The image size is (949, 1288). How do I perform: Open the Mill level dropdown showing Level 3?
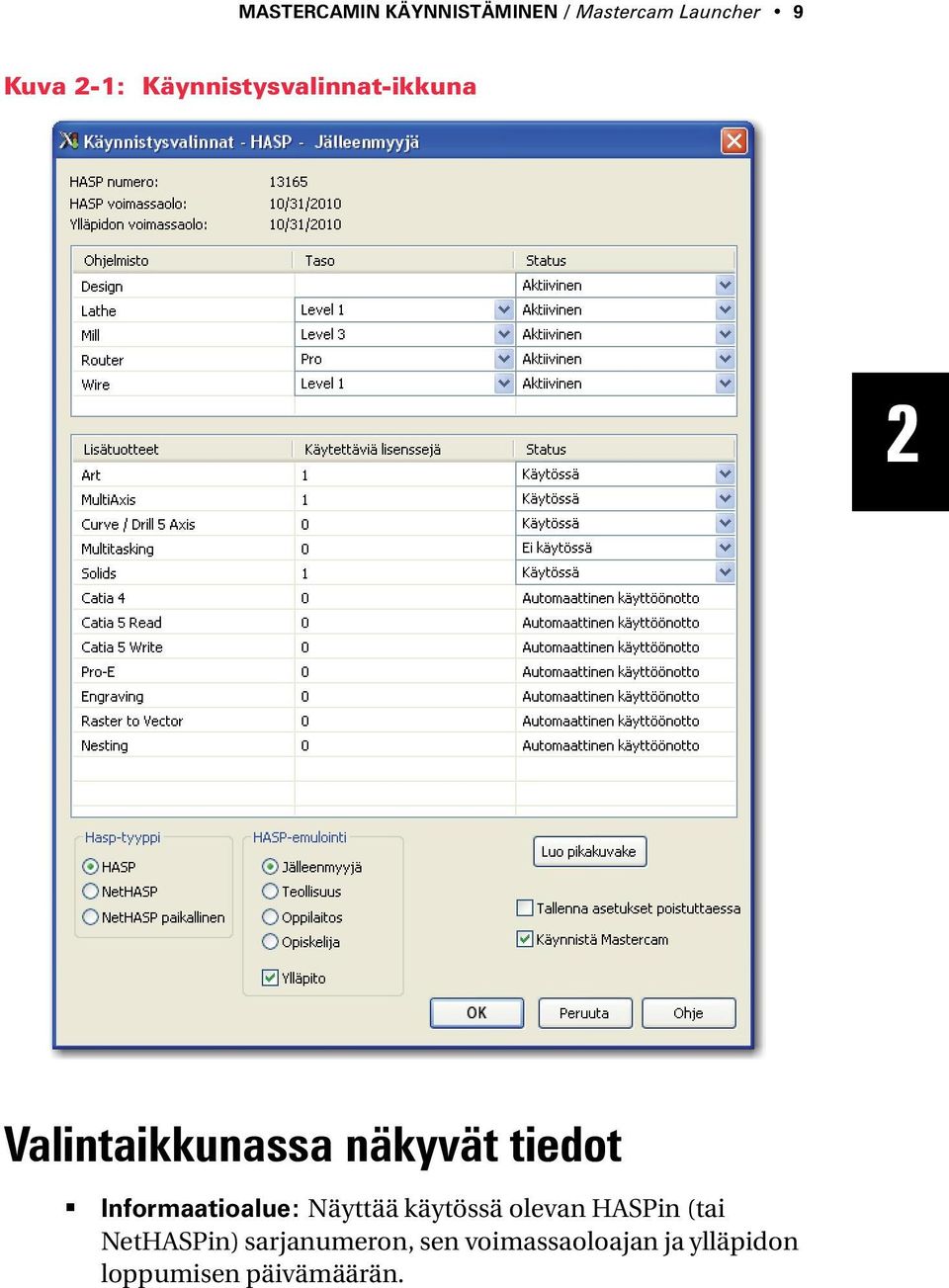pyautogui.click(x=504, y=334)
